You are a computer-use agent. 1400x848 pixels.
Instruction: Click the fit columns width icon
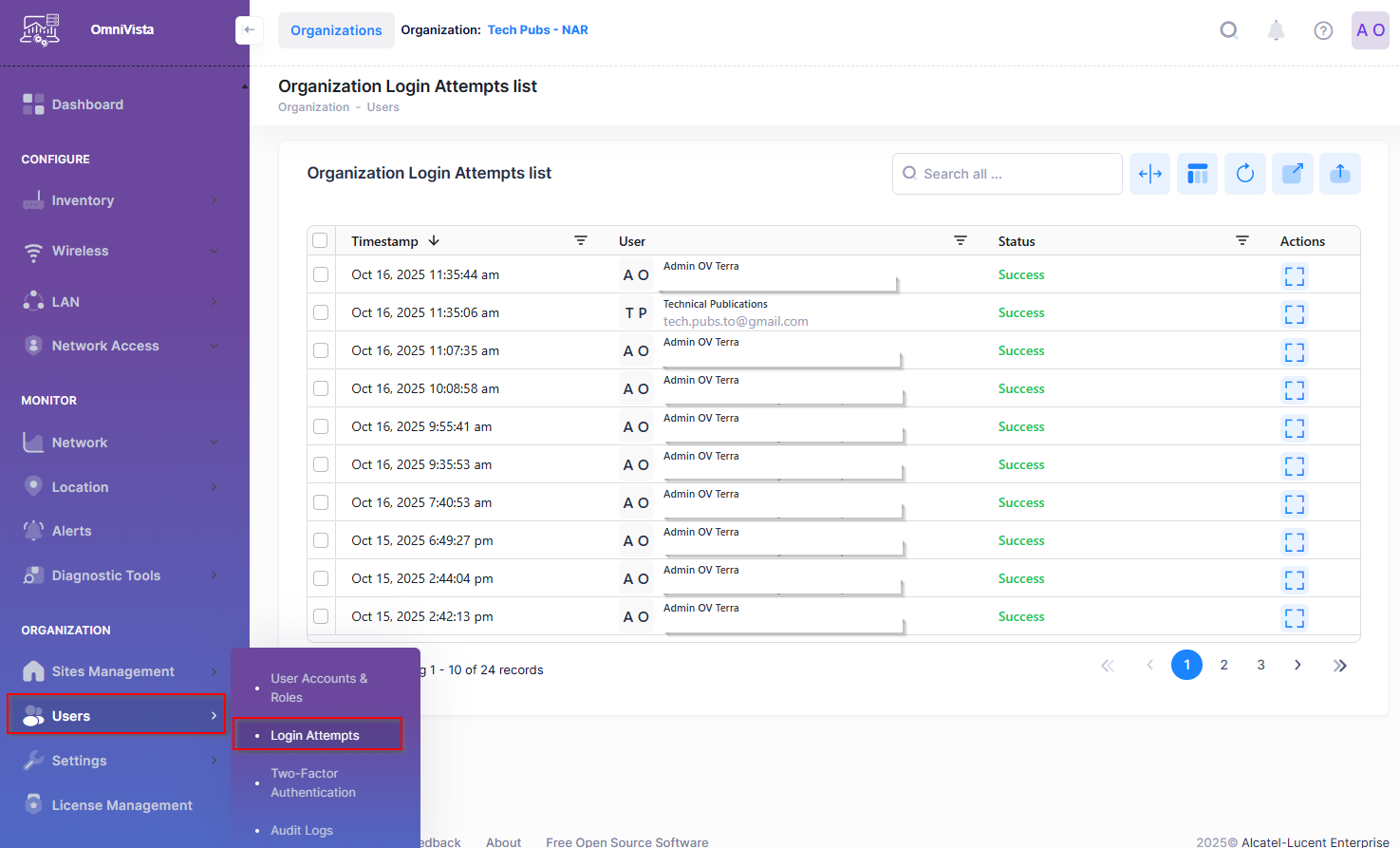[1149, 174]
